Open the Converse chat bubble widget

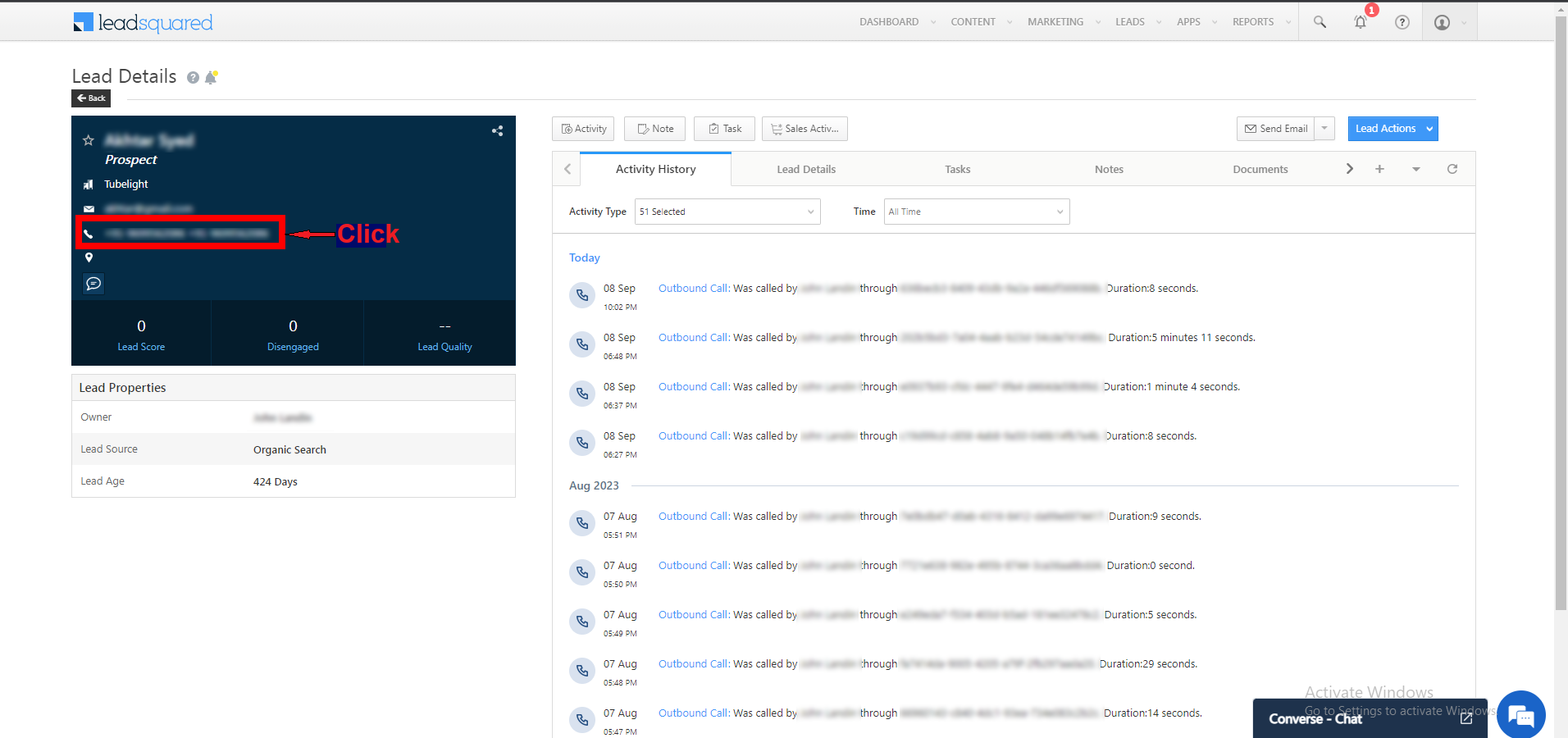pyautogui.click(x=1521, y=715)
